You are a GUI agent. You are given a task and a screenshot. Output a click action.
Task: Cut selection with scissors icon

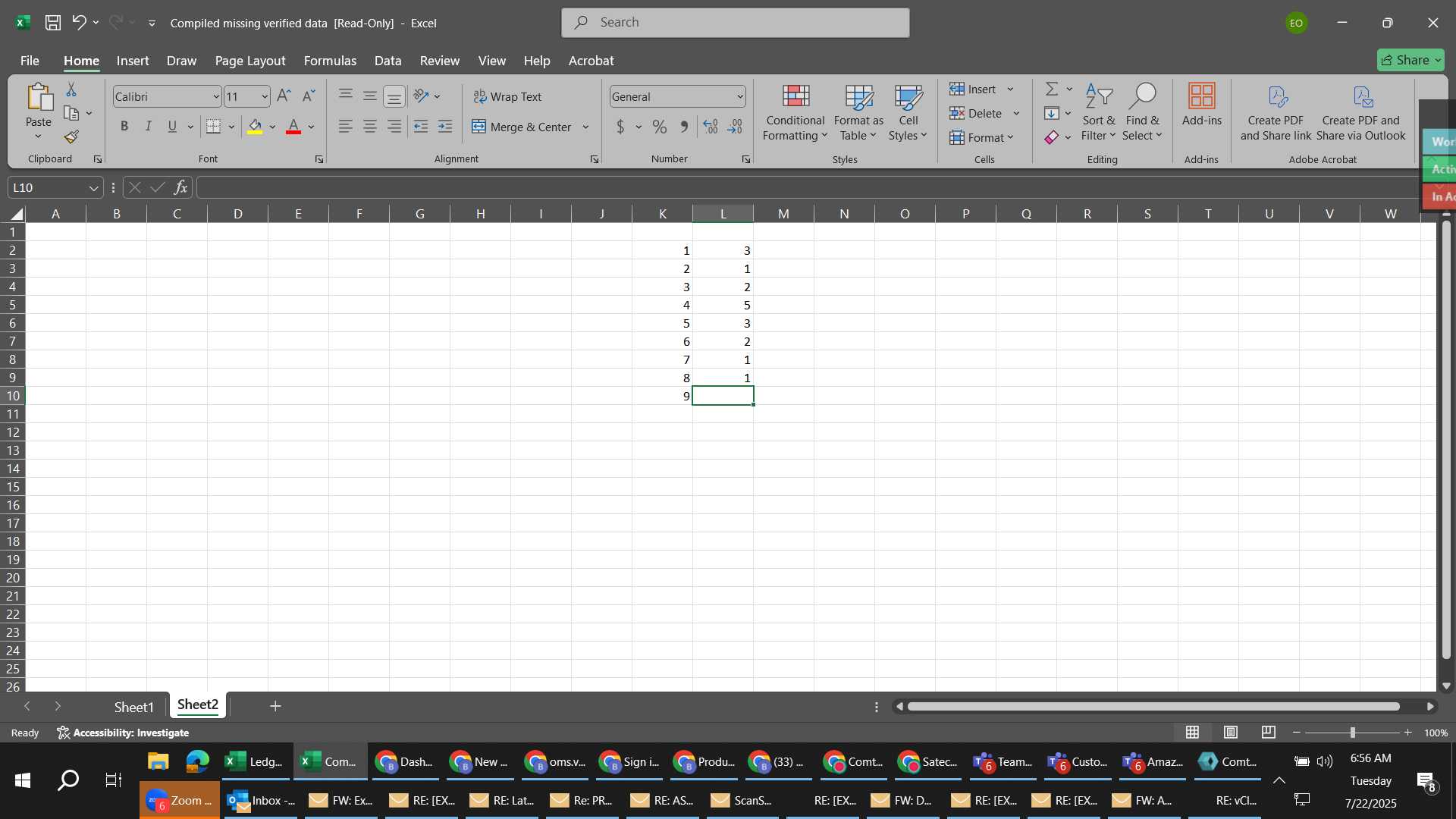click(x=71, y=89)
